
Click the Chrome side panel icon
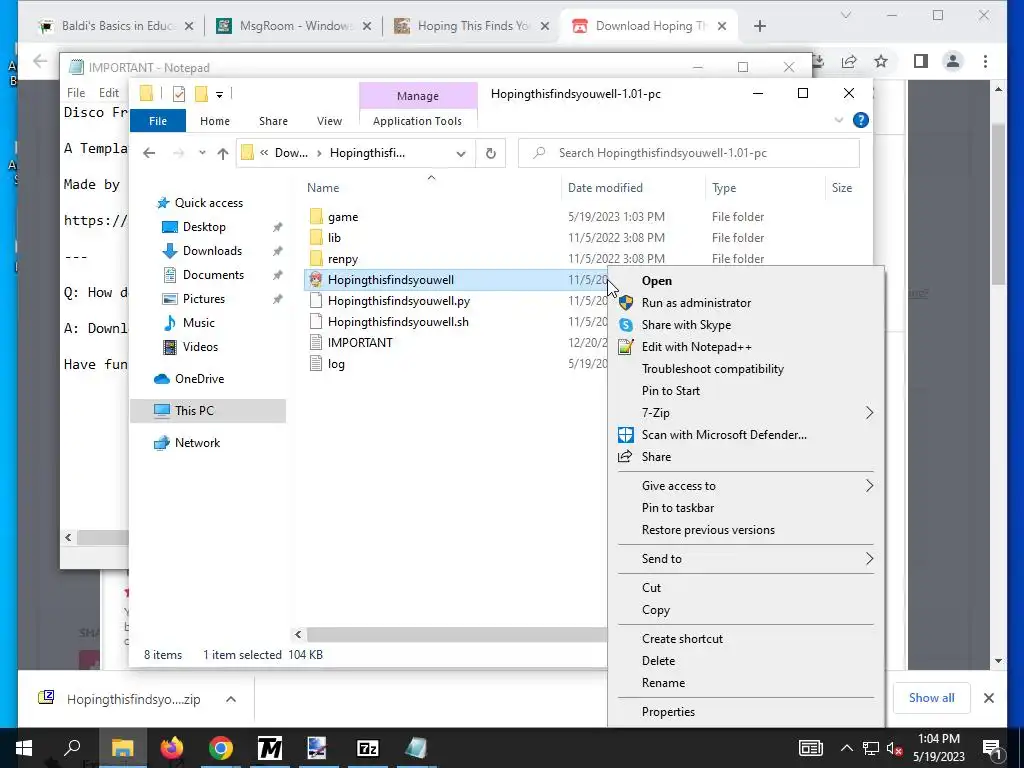pos(921,61)
